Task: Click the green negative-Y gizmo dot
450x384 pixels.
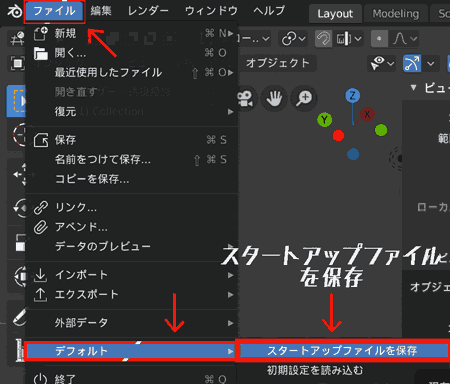Action: point(381,130)
